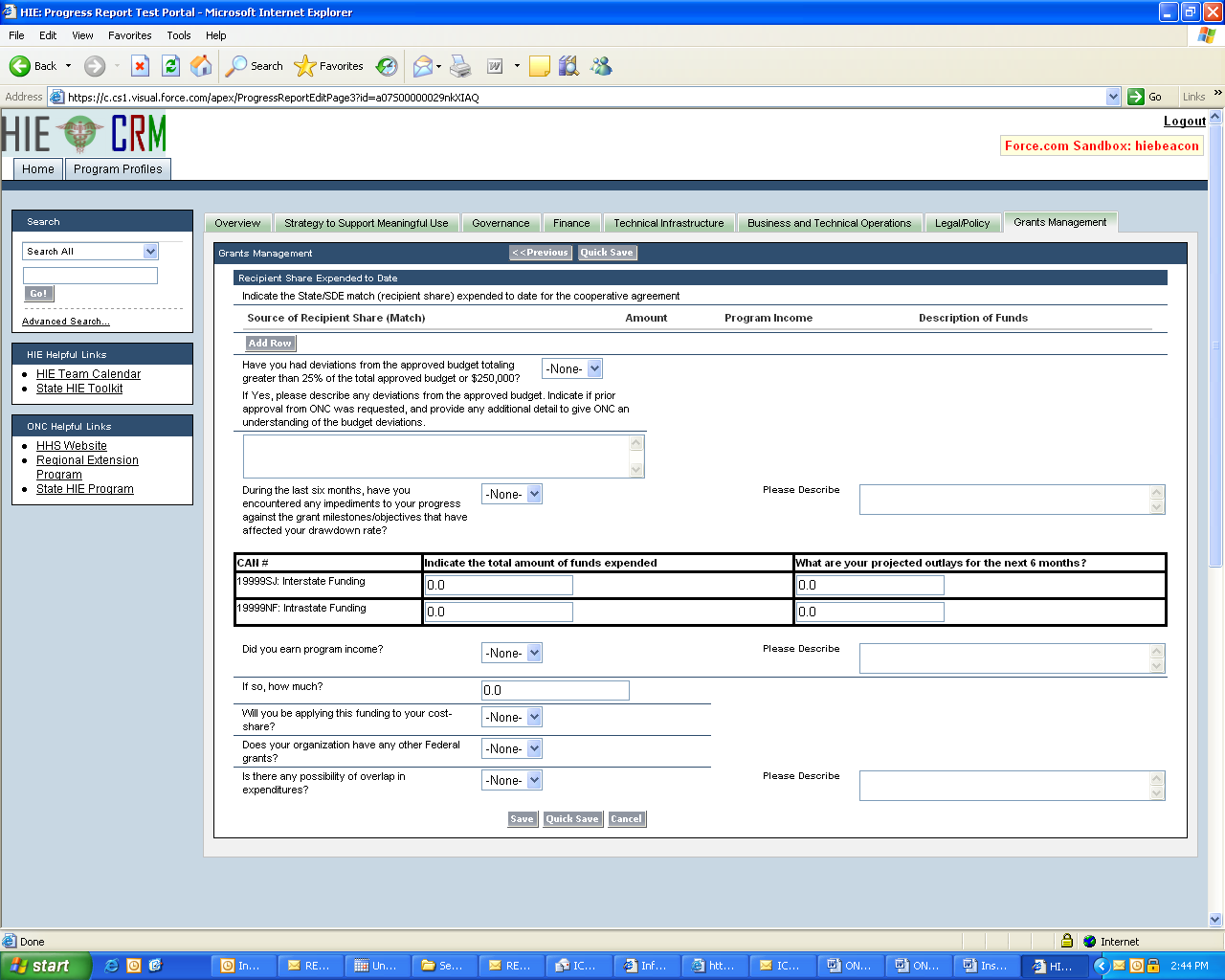Open the Tools menu
Viewport: 1225px width, 980px height.
pos(178,35)
